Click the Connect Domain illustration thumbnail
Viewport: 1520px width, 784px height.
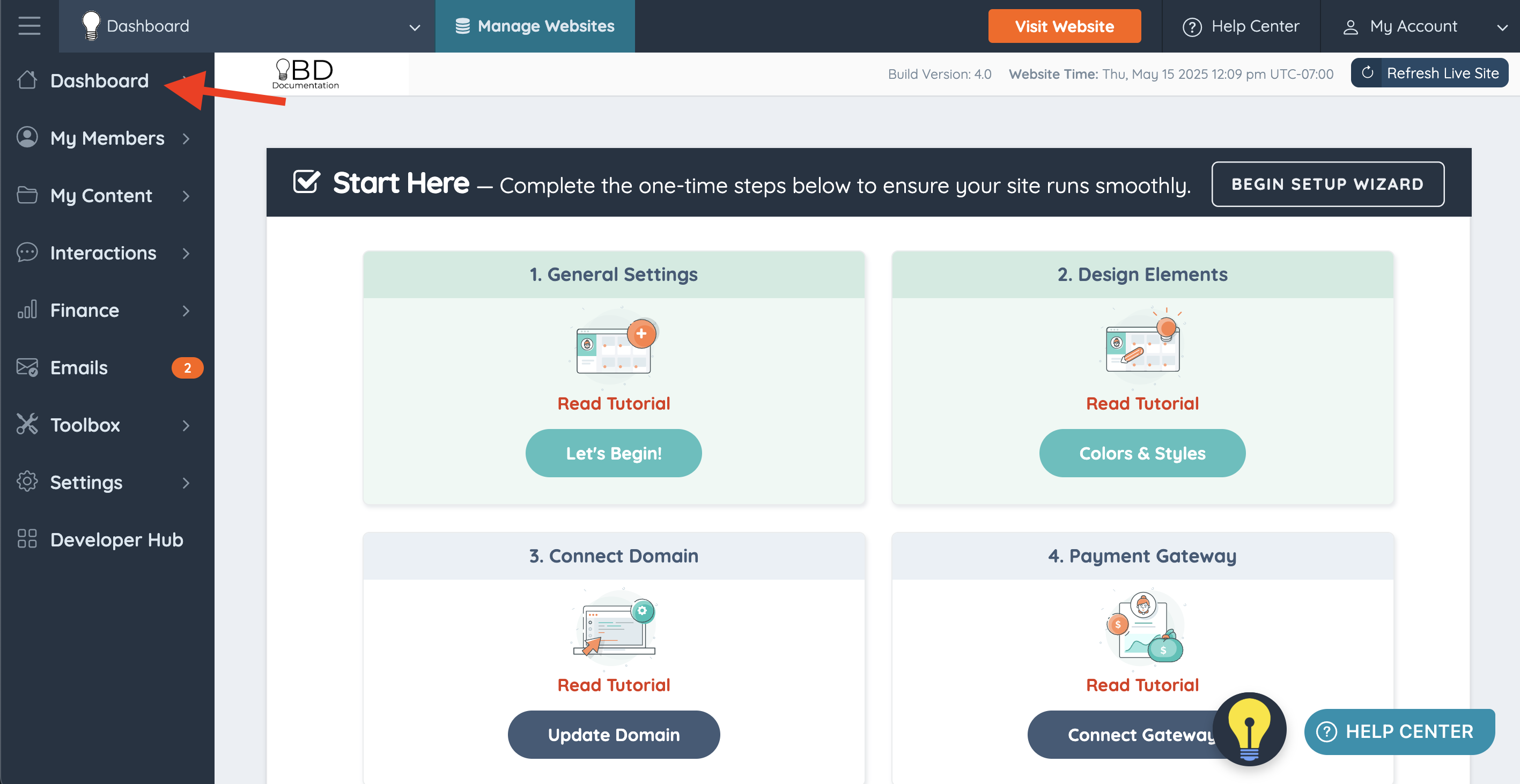613,627
